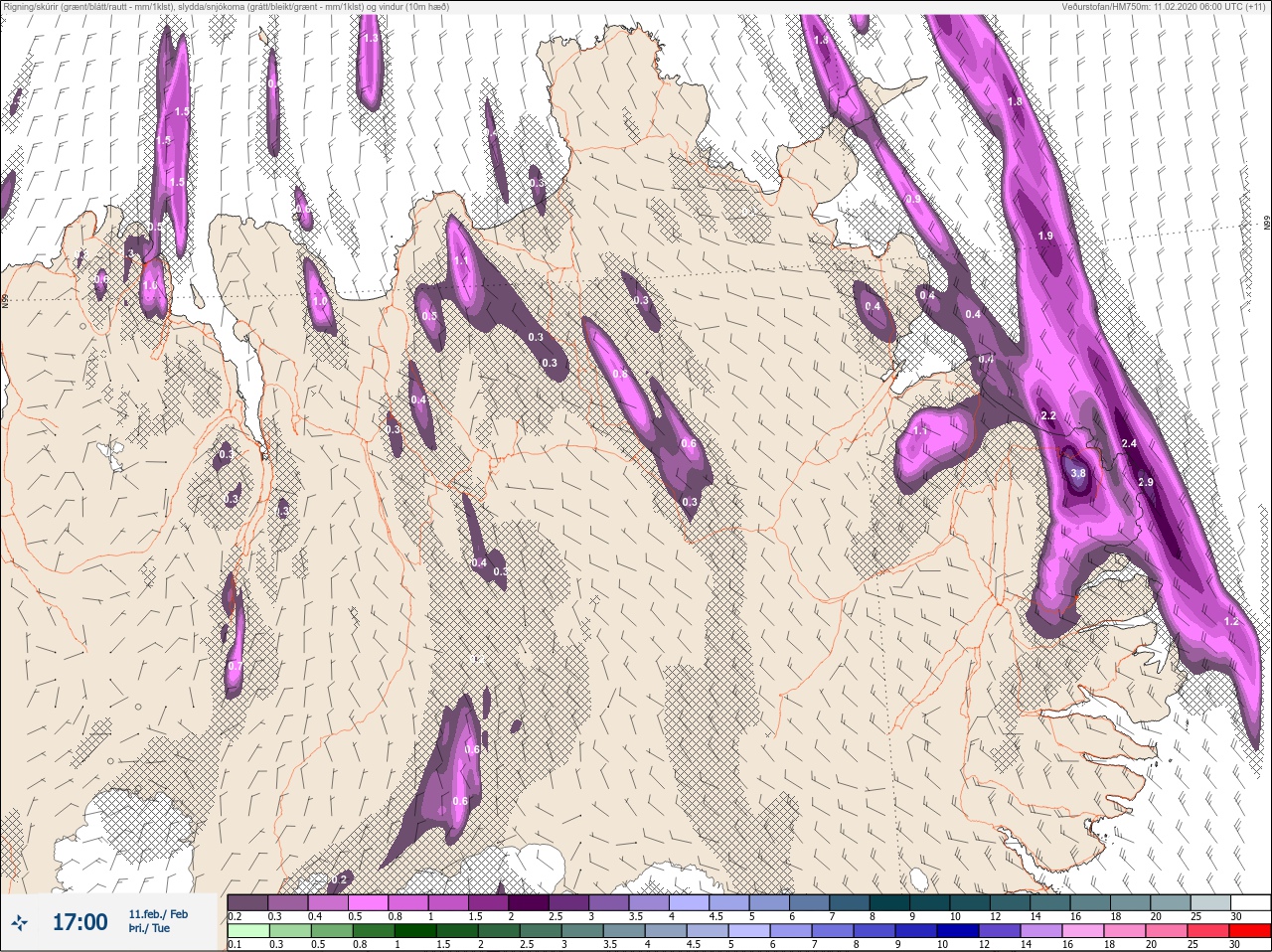The height and width of the screenshot is (952, 1272).
Task: Select the dark green 1 swatch in the lower legend
Action: point(413,931)
